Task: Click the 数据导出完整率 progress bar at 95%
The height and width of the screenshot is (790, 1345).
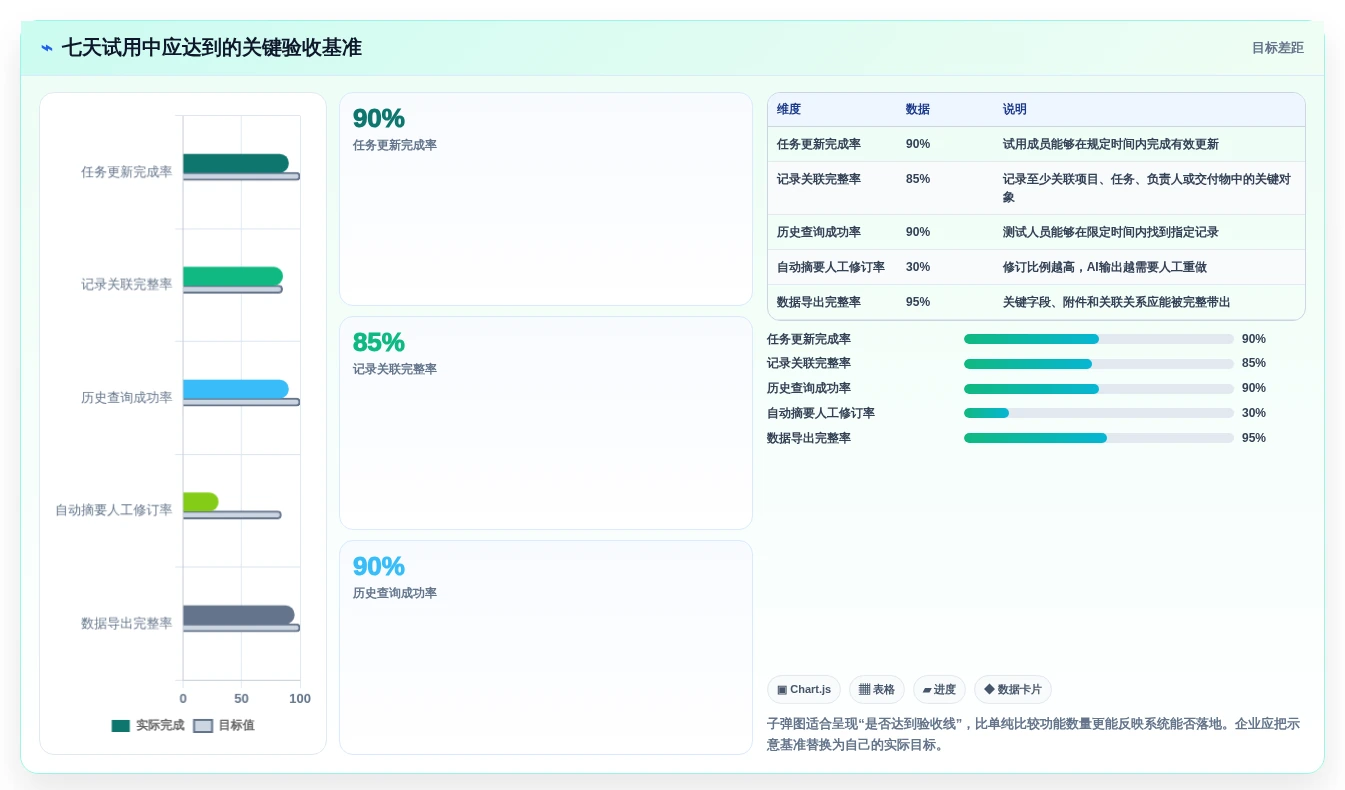Action: point(1098,438)
